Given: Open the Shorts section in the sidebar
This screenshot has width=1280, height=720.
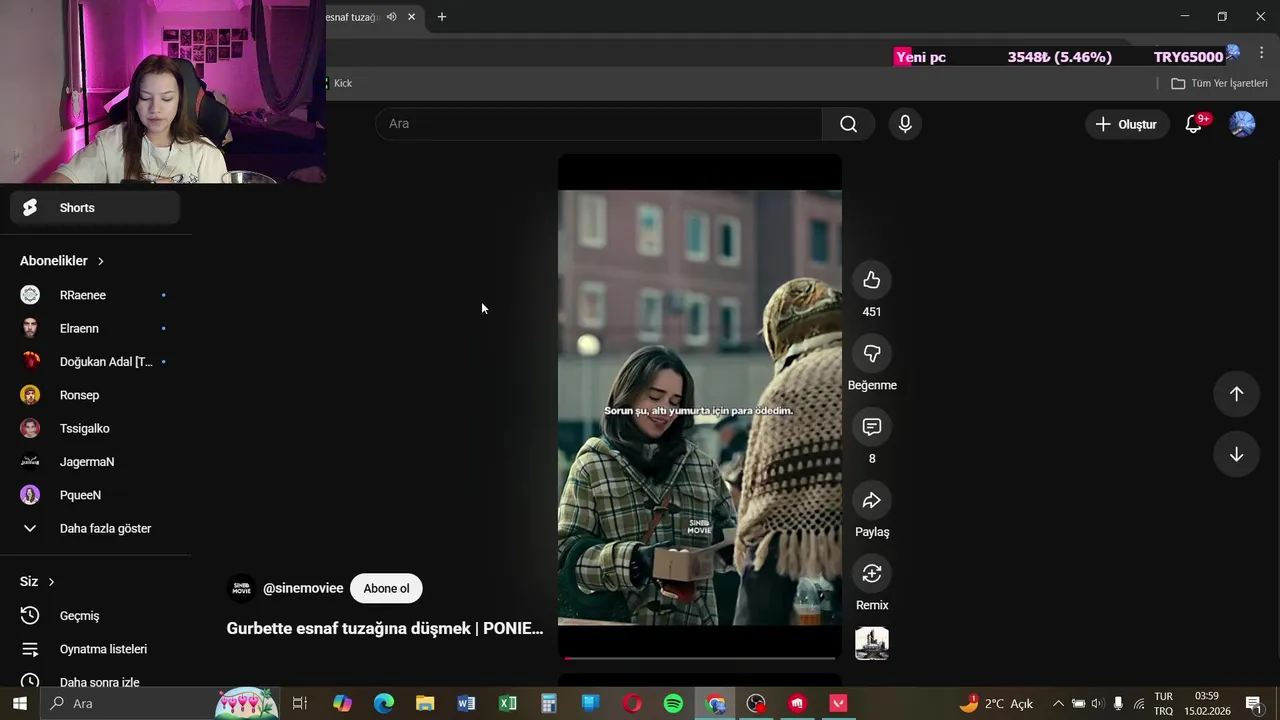Looking at the screenshot, I should click(95, 208).
